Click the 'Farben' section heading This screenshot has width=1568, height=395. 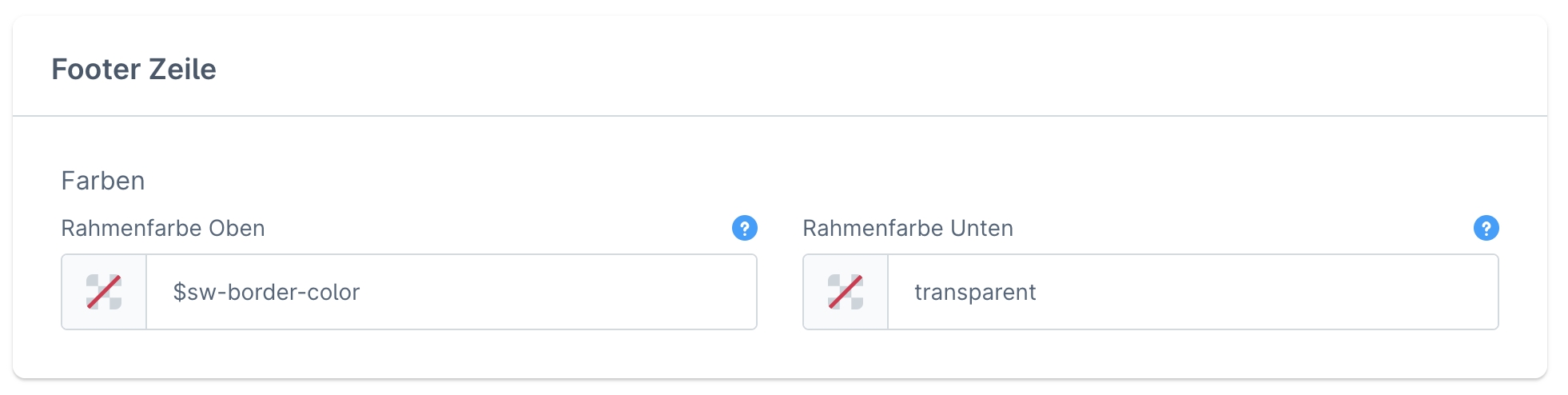tap(103, 181)
